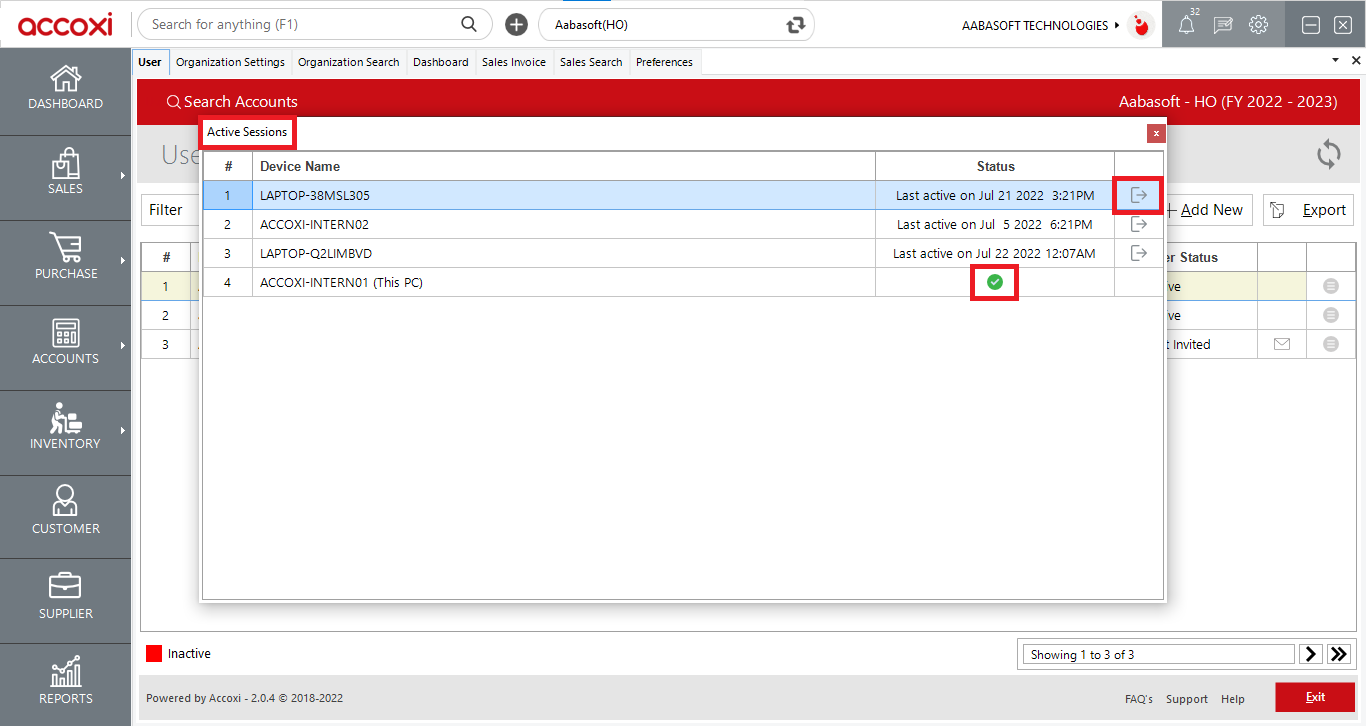Expand the Purchase submenu arrow

point(123,261)
